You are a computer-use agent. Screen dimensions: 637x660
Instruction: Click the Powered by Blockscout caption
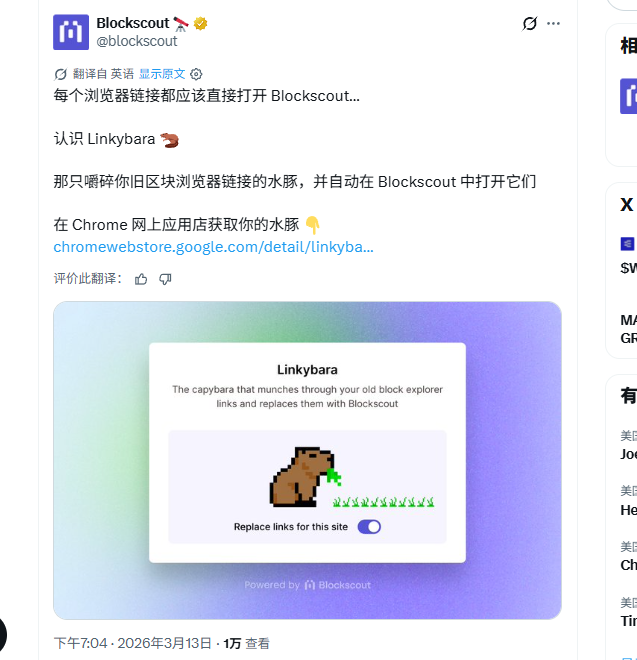pyautogui.click(x=307, y=585)
